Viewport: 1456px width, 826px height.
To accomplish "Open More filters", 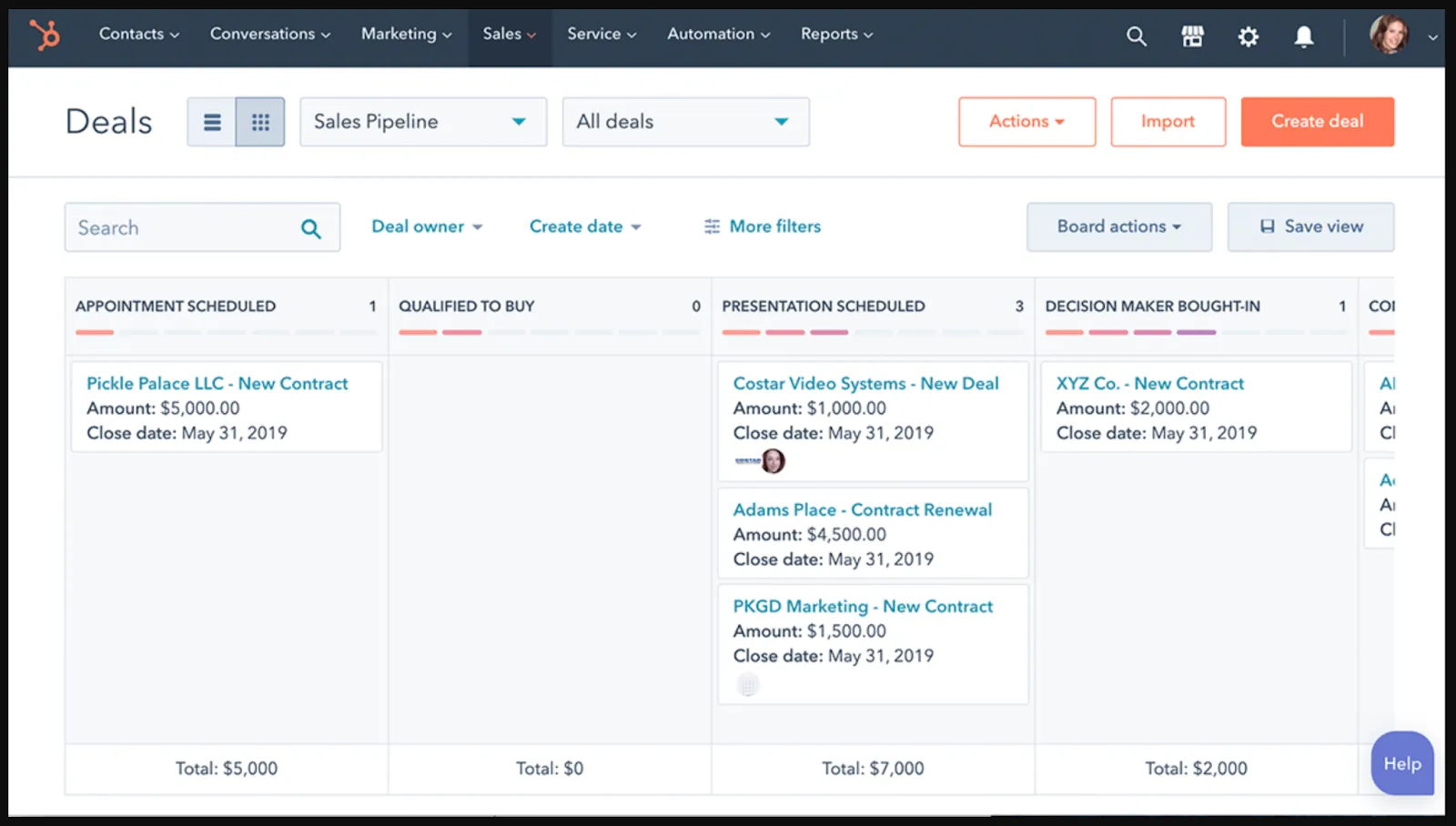I will 763,227.
